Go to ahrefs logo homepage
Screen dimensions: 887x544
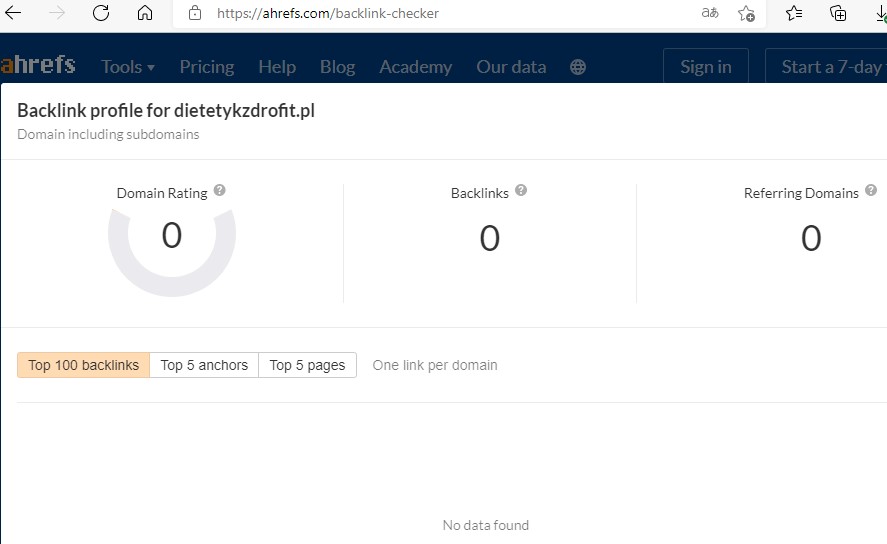point(38,64)
